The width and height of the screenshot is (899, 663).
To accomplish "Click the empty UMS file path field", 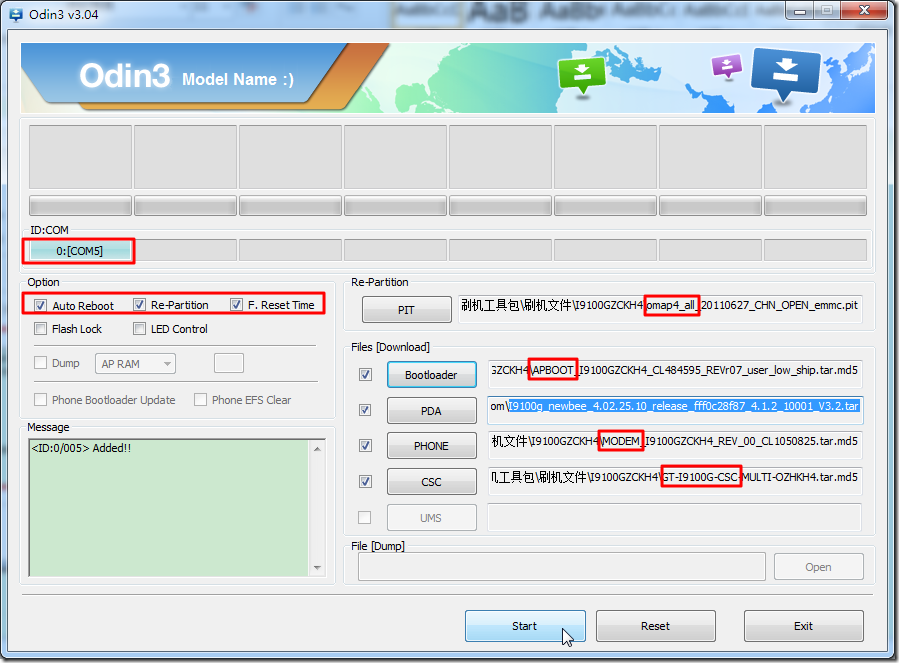I will coord(675,517).
